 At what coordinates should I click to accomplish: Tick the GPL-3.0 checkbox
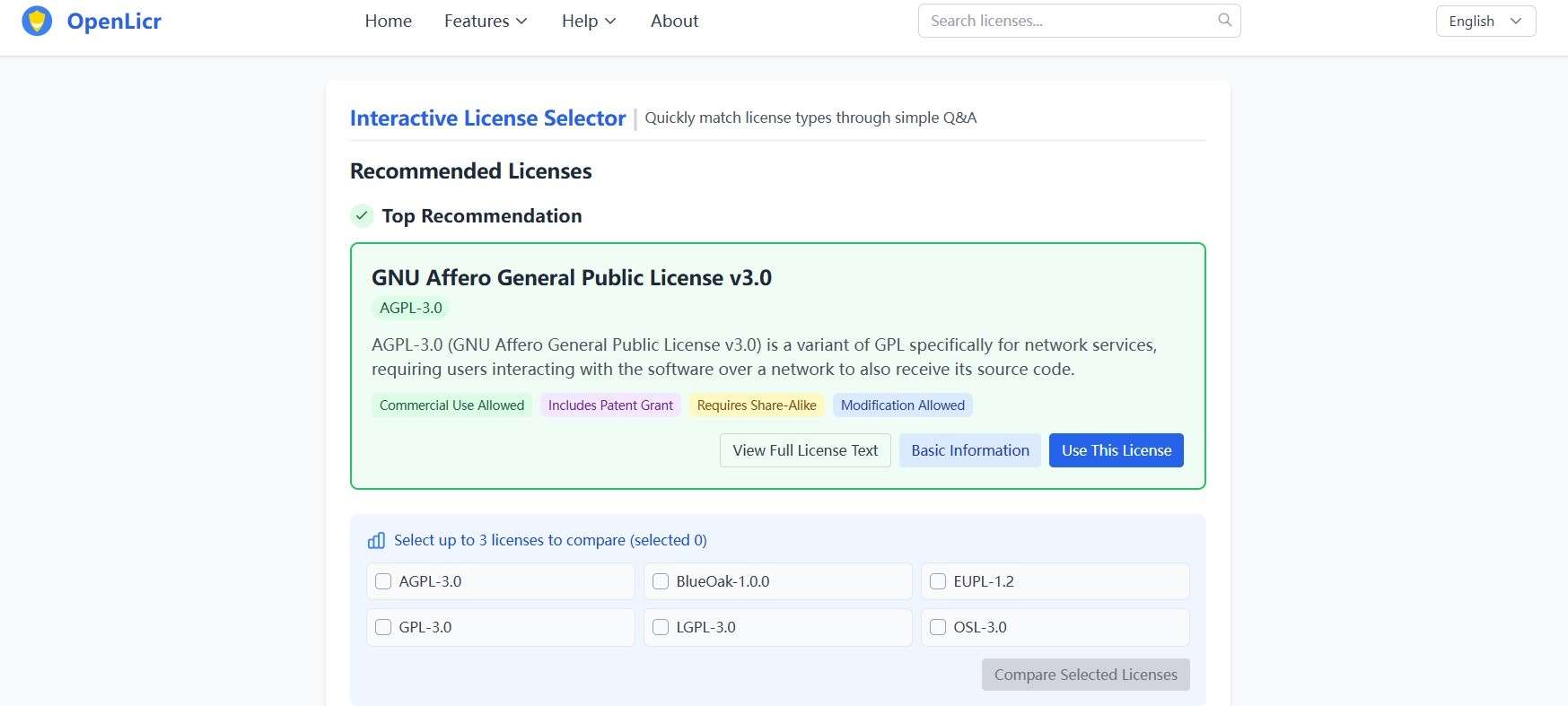coord(383,627)
